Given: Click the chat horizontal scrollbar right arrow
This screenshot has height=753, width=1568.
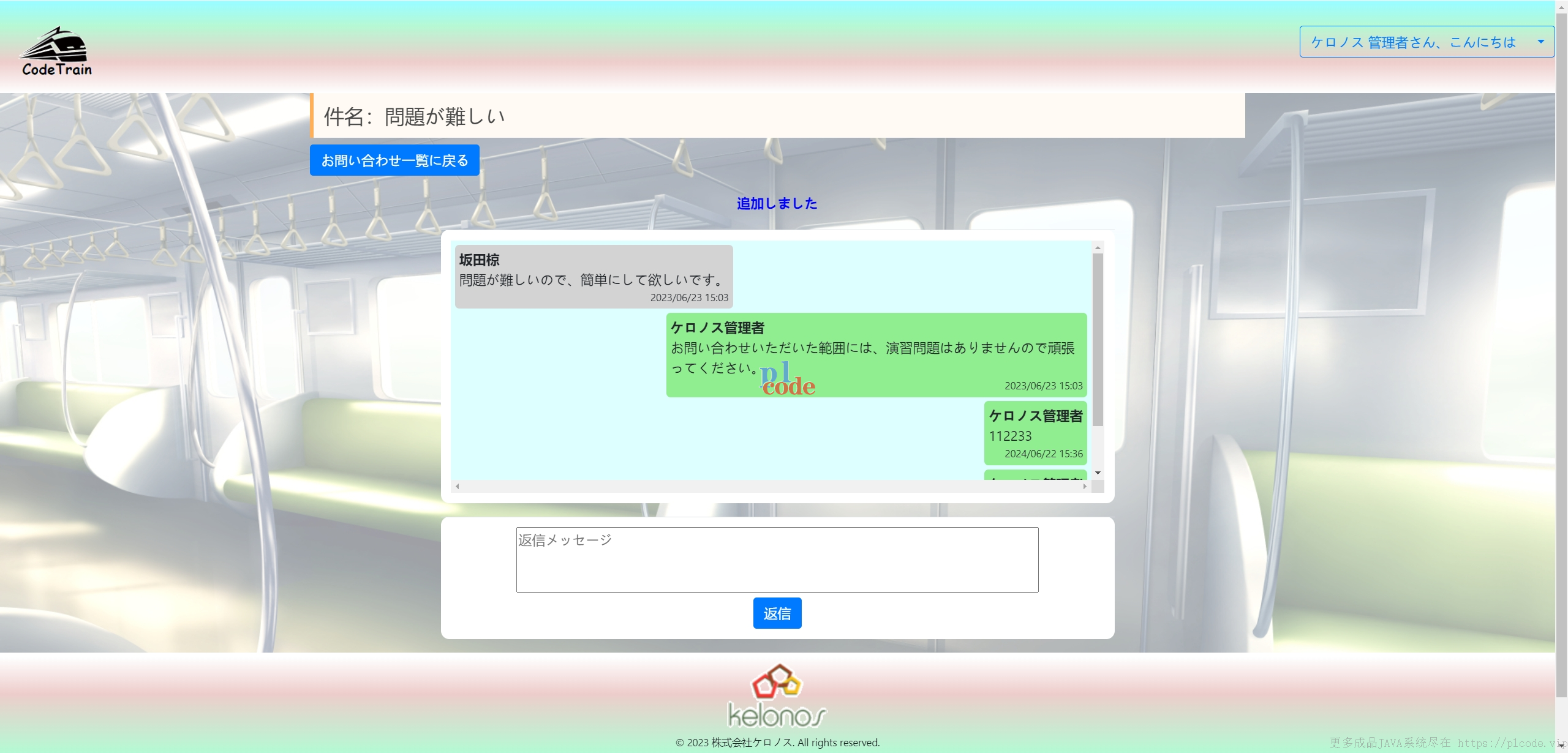Looking at the screenshot, I should [1085, 487].
